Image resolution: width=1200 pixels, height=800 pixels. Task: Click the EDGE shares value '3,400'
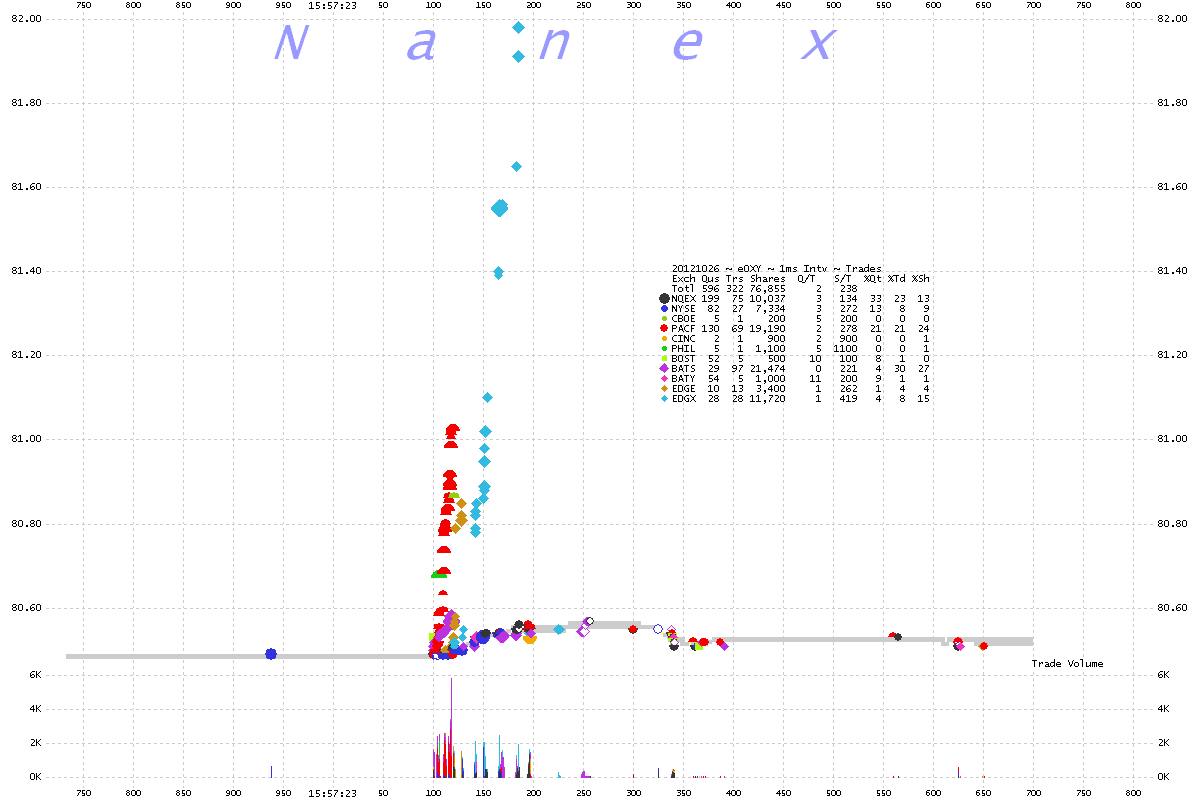[x=771, y=388]
